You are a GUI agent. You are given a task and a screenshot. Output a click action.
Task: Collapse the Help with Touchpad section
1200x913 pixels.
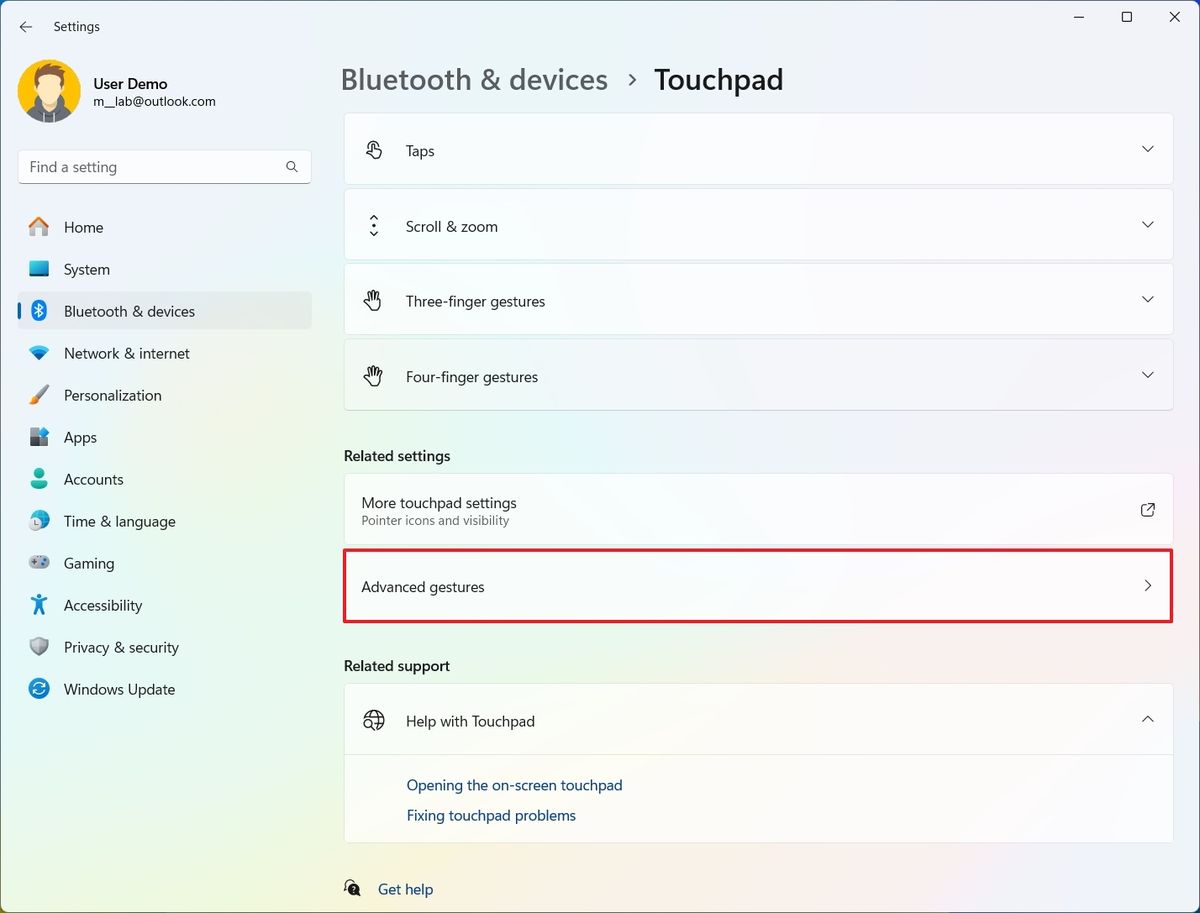tap(1147, 719)
